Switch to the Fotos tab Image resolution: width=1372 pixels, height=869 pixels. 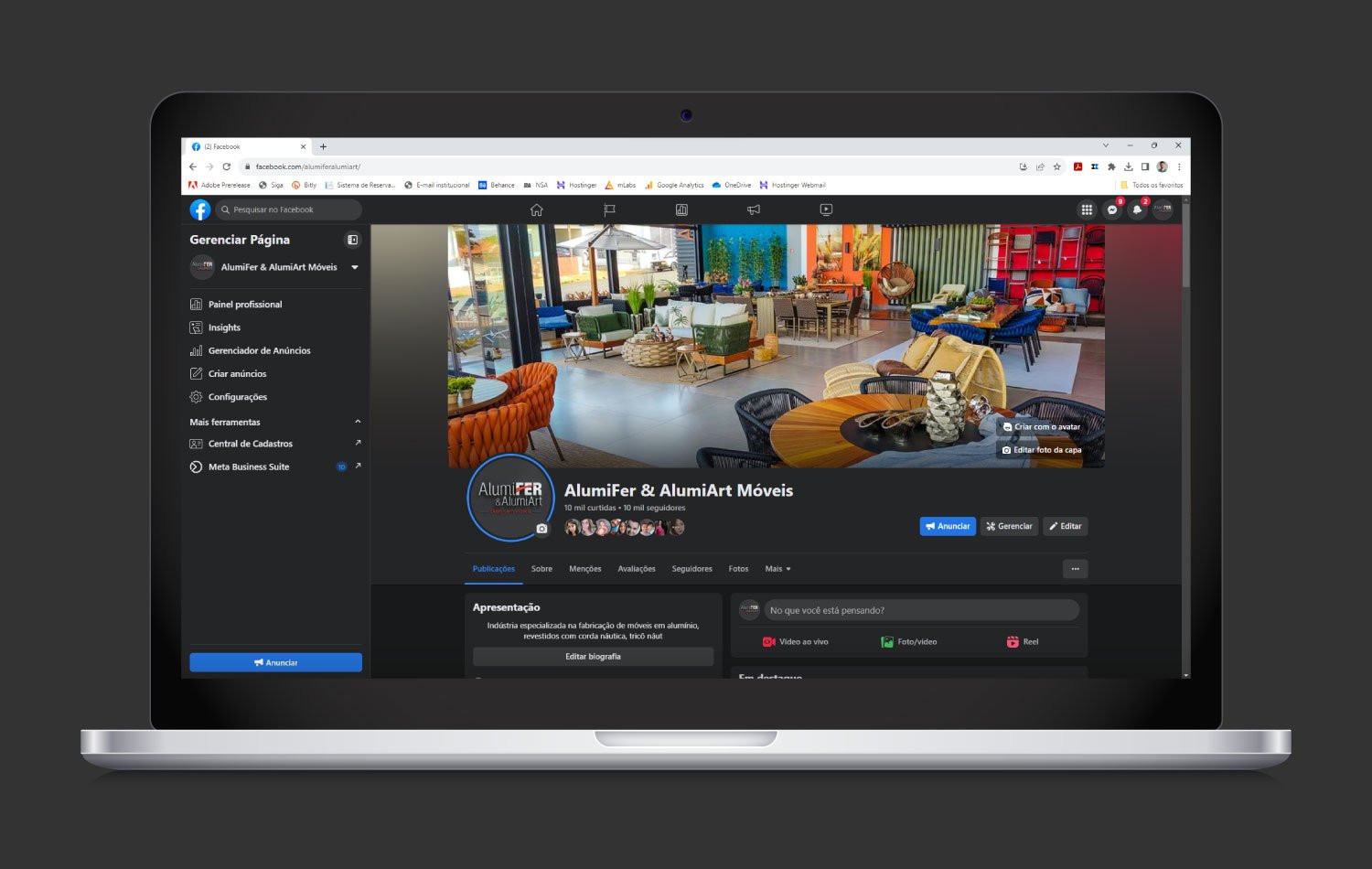point(738,569)
